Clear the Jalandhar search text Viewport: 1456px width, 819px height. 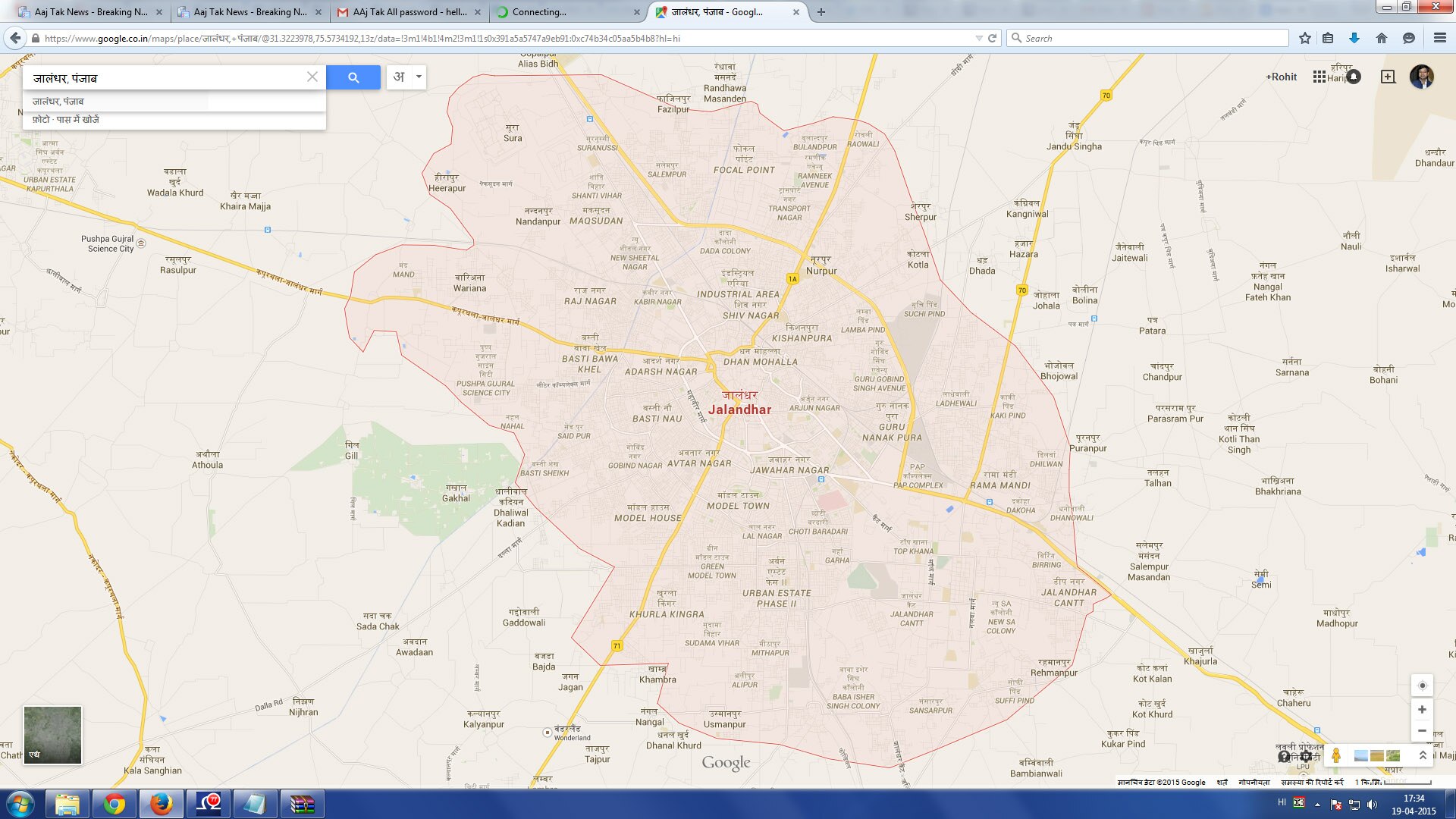point(312,77)
